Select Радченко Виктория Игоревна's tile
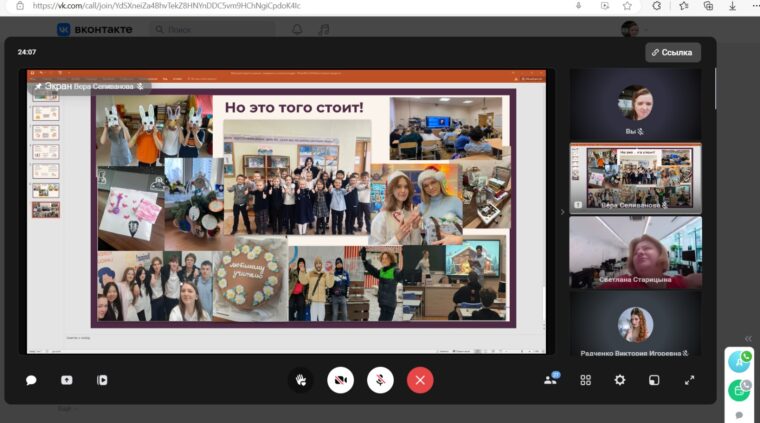This screenshot has width=760, height=423. (x=635, y=325)
